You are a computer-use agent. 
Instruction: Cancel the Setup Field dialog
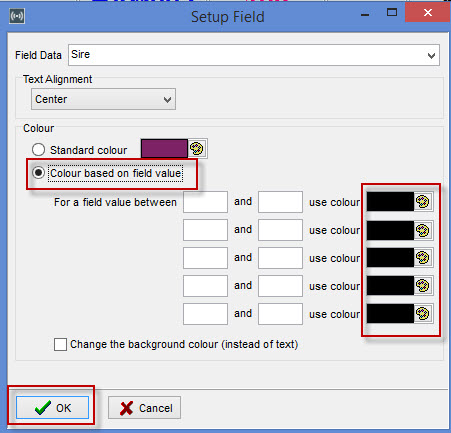[144, 408]
